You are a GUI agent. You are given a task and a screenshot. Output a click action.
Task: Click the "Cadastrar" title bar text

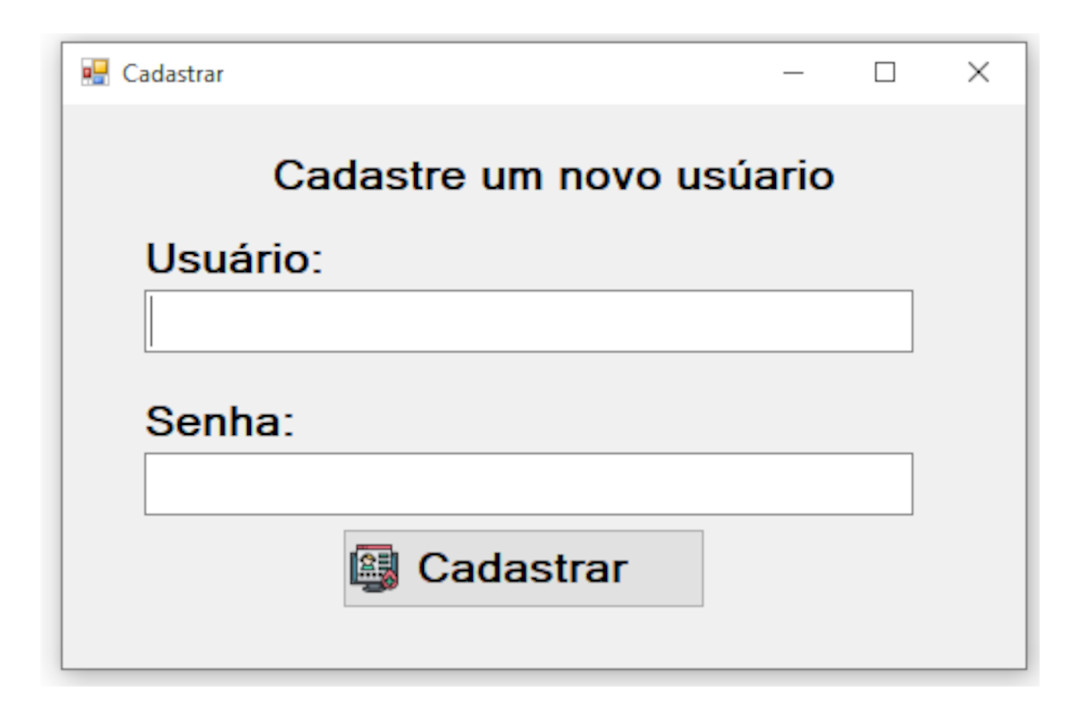click(173, 74)
